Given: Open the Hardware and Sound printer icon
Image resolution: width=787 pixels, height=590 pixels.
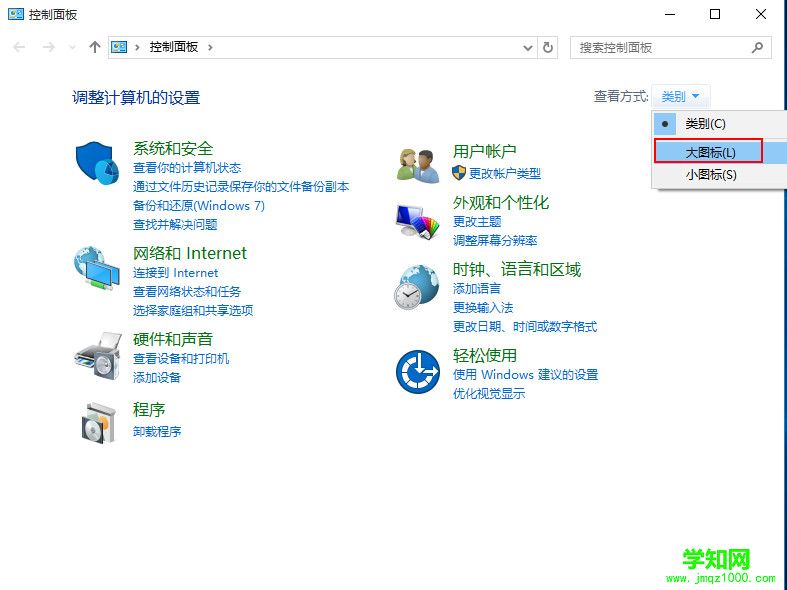Looking at the screenshot, I should 97,352.
